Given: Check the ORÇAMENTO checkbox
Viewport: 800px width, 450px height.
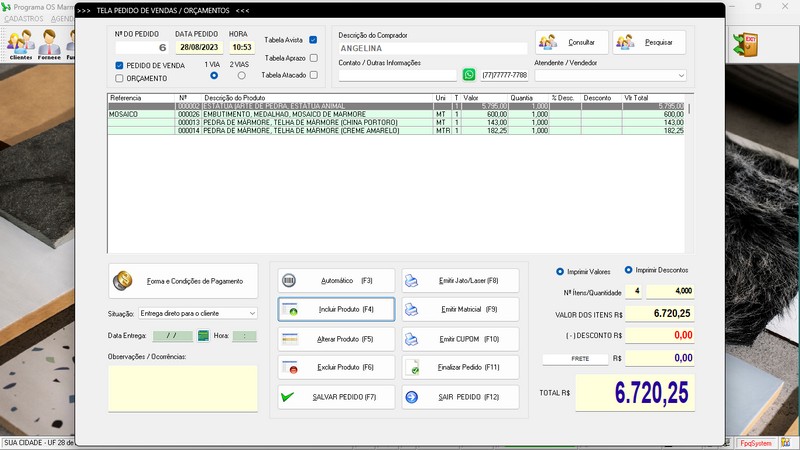Looking at the screenshot, I should 120,78.
